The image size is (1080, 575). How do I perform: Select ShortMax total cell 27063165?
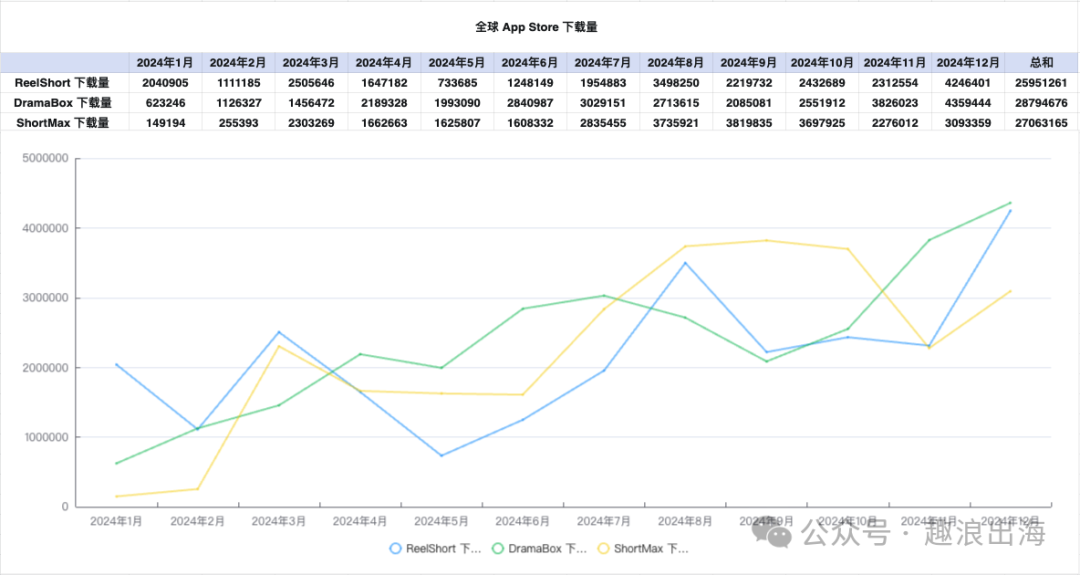click(x=1041, y=123)
